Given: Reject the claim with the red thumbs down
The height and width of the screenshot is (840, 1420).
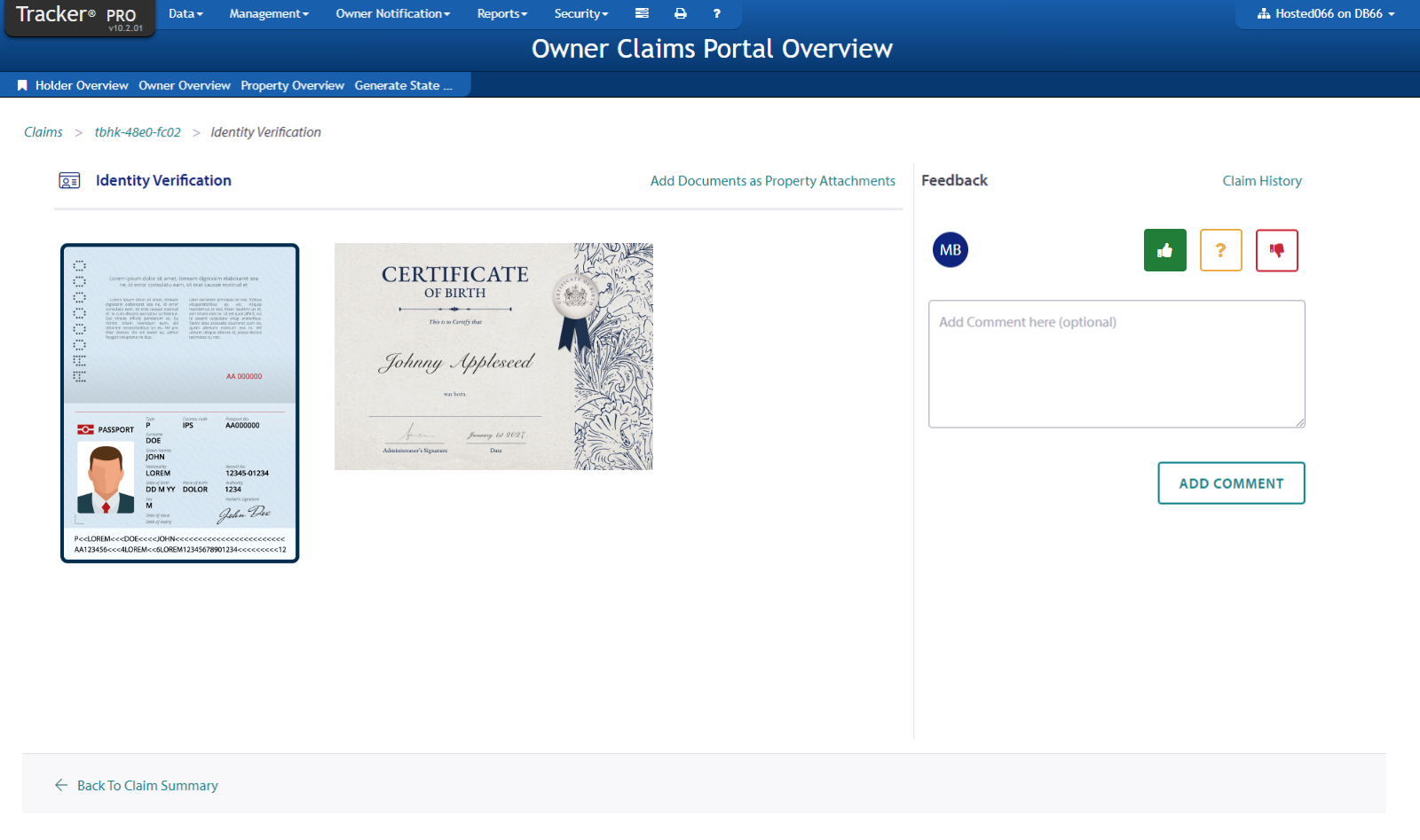Looking at the screenshot, I should click(1277, 250).
